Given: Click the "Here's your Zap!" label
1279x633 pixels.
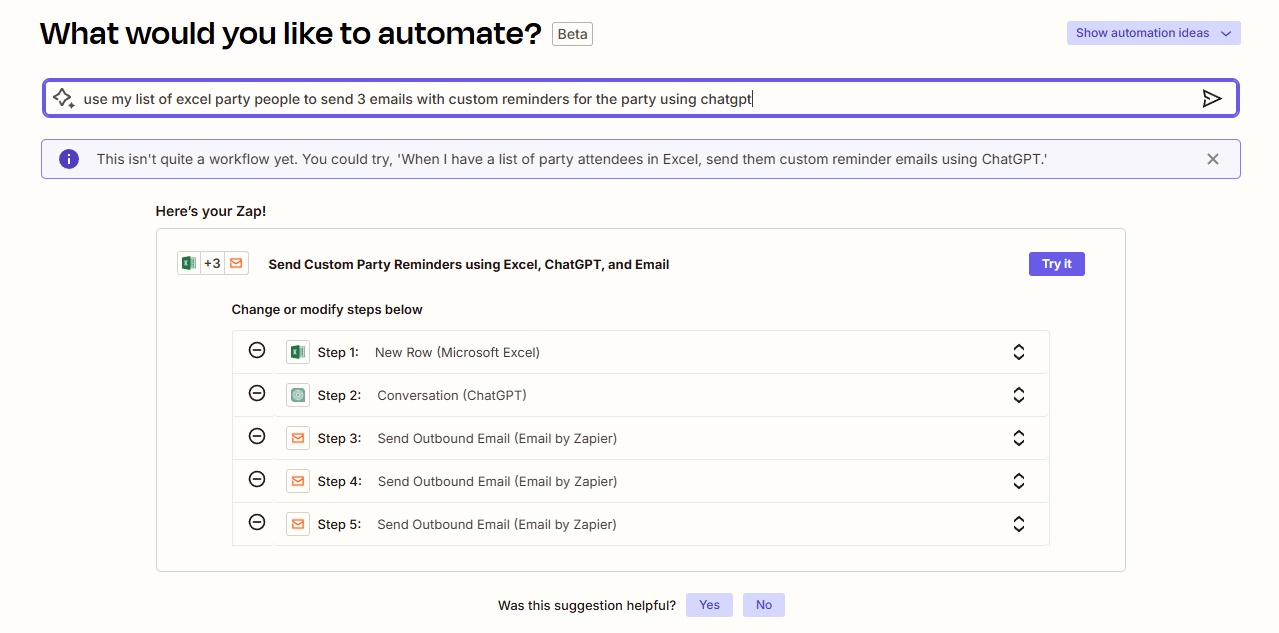Looking at the screenshot, I should pyautogui.click(x=211, y=212).
